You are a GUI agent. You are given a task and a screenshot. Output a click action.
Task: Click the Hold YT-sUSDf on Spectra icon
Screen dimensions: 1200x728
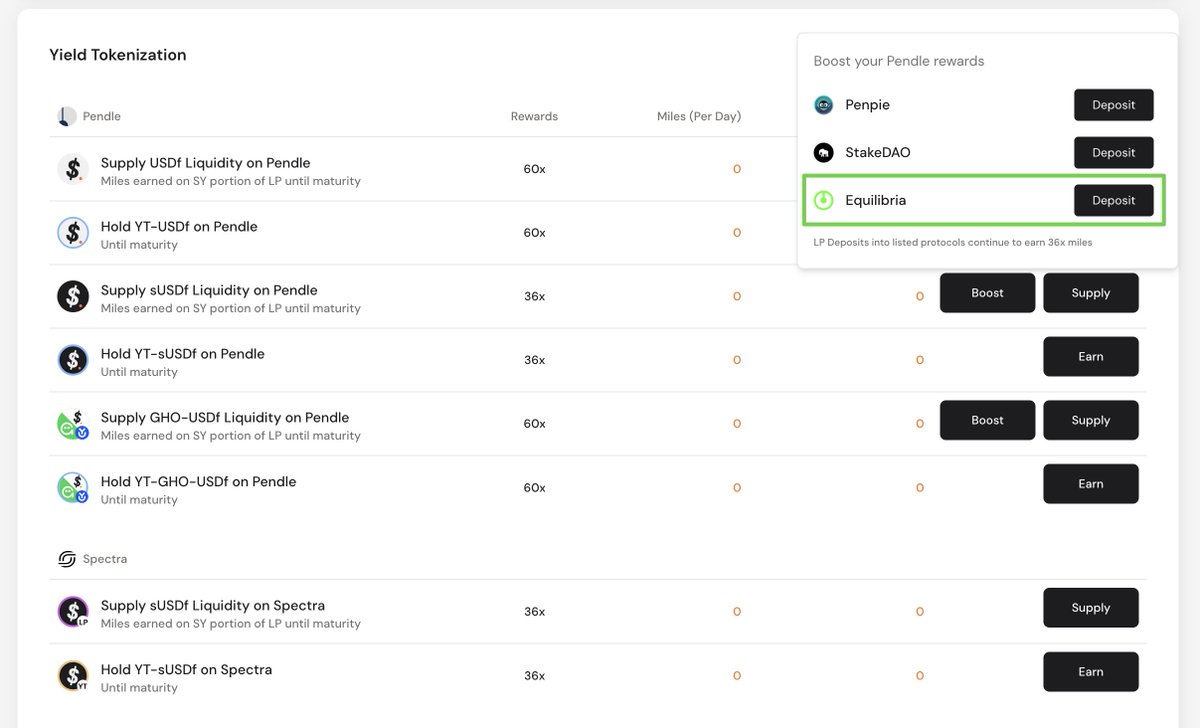pyautogui.click(x=73, y=676)
